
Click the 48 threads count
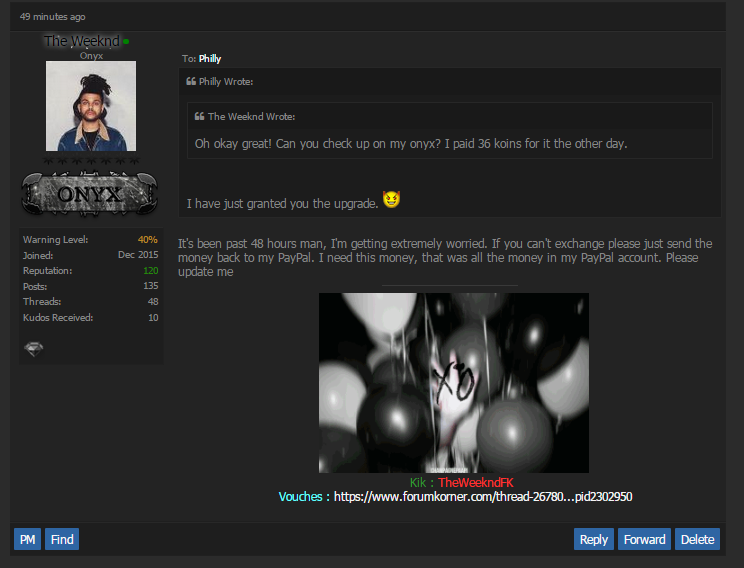coord(153,301)
